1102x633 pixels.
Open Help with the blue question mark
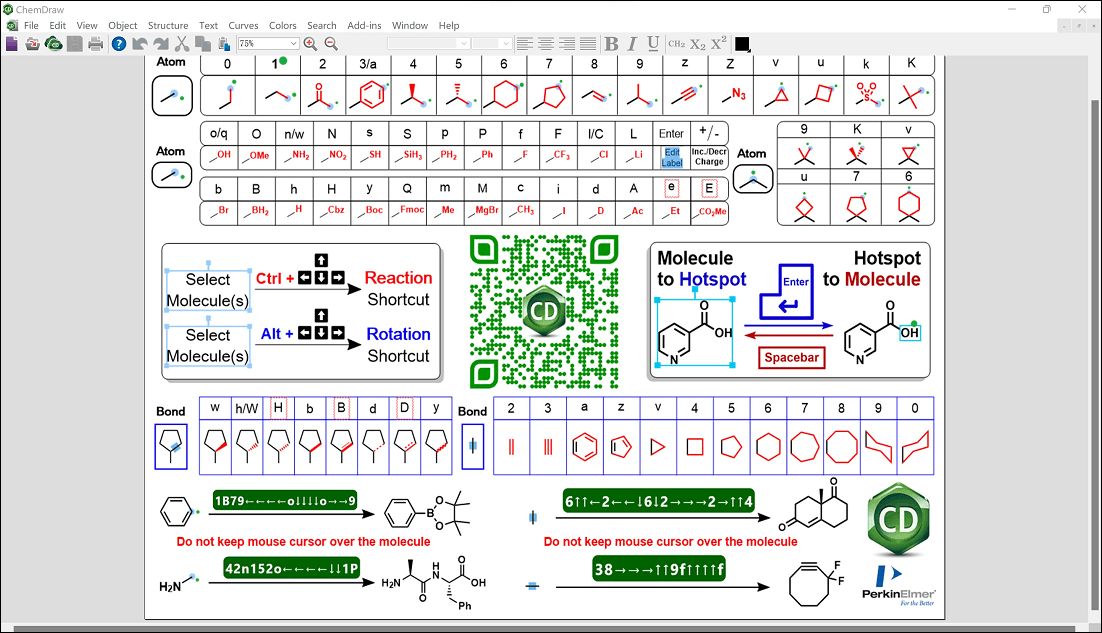click(x=119, y=44)
